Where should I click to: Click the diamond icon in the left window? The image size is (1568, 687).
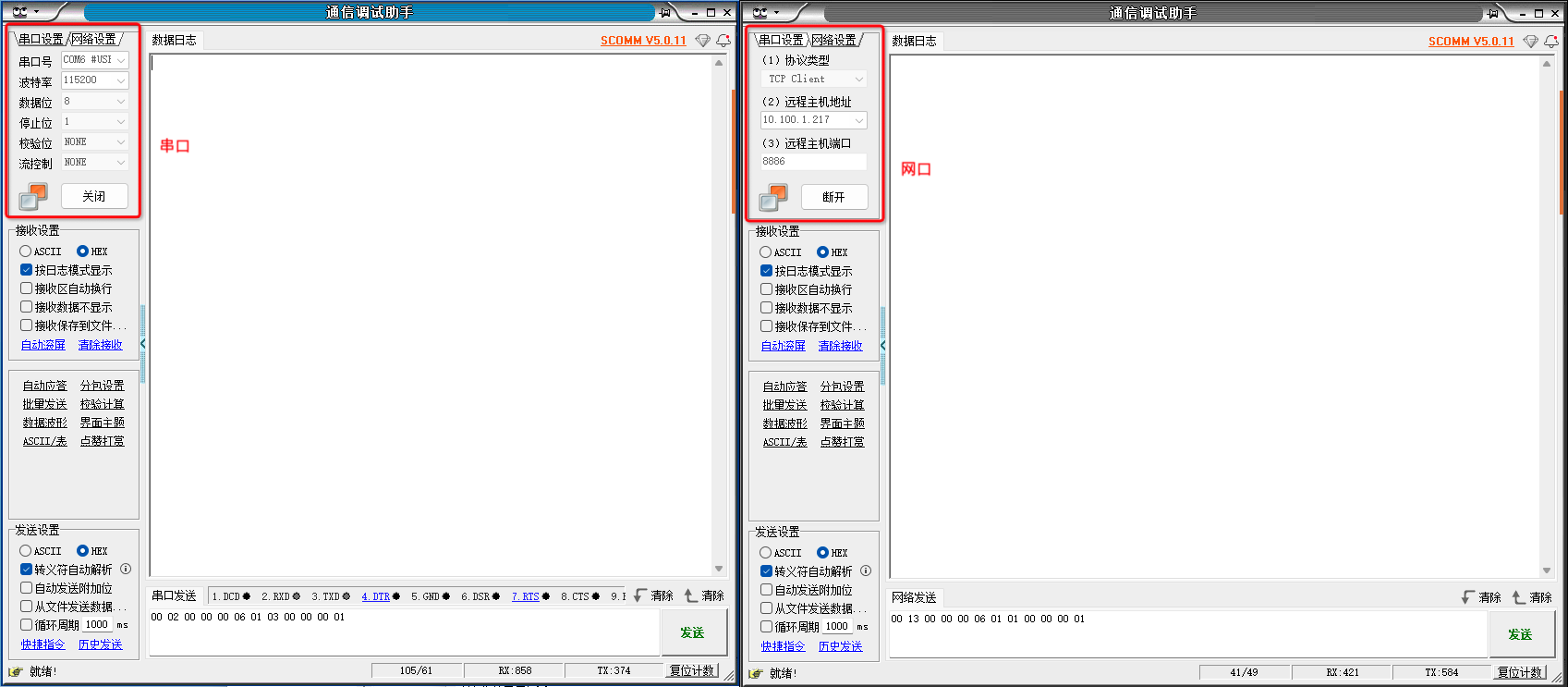702,41
